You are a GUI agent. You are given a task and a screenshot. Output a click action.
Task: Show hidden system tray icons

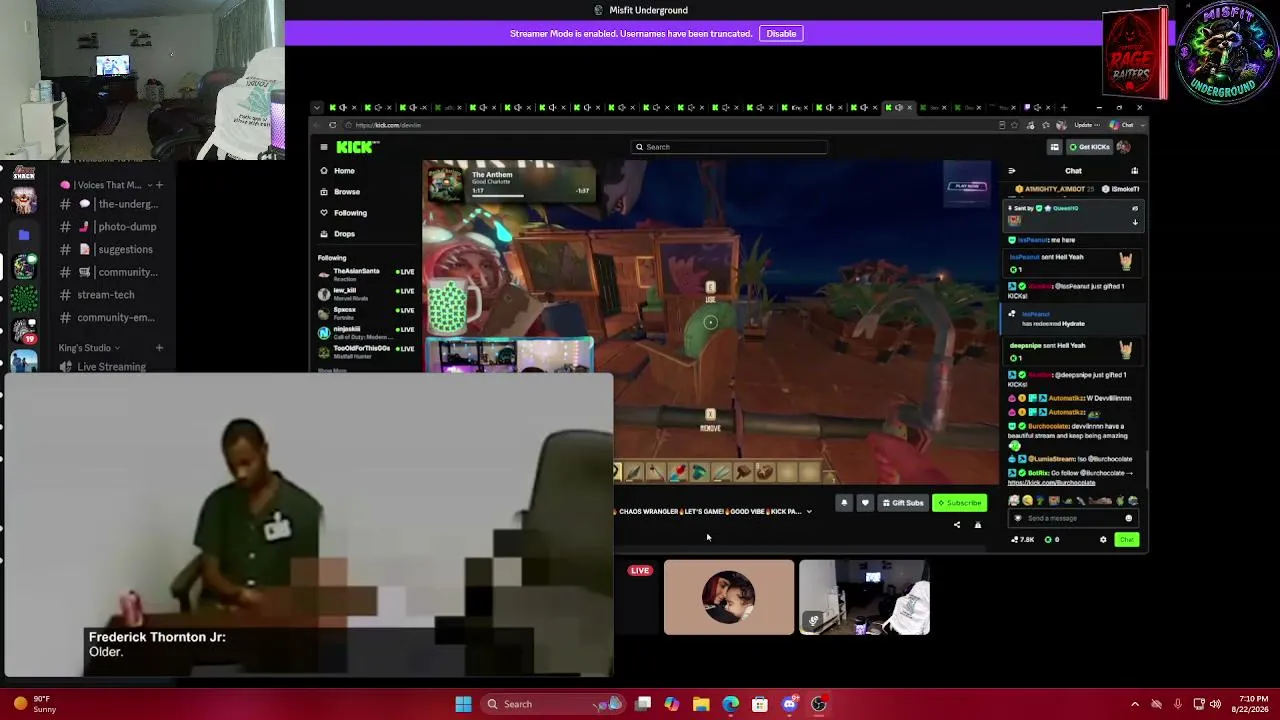(x=1134, y=704)
